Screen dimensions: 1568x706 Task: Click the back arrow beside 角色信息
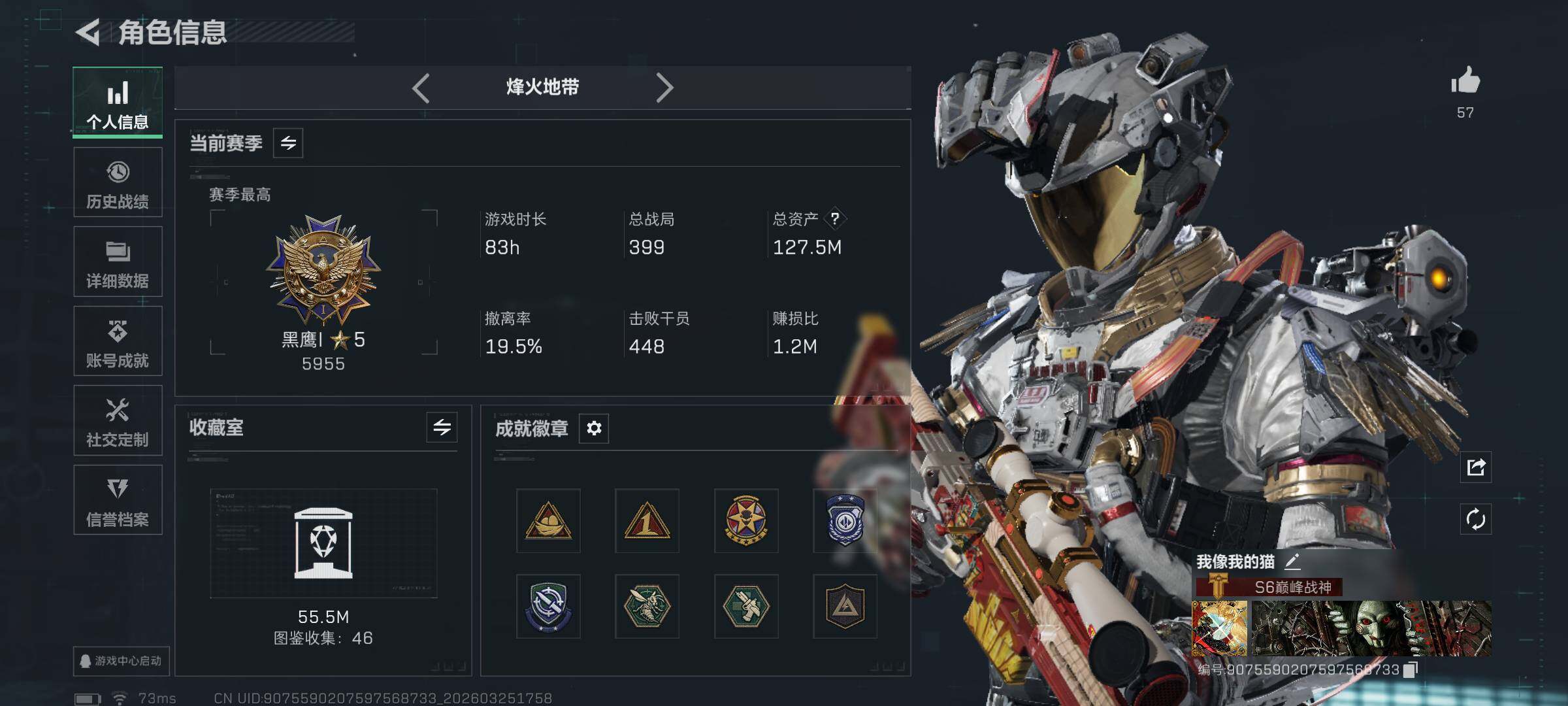point(88,32)
